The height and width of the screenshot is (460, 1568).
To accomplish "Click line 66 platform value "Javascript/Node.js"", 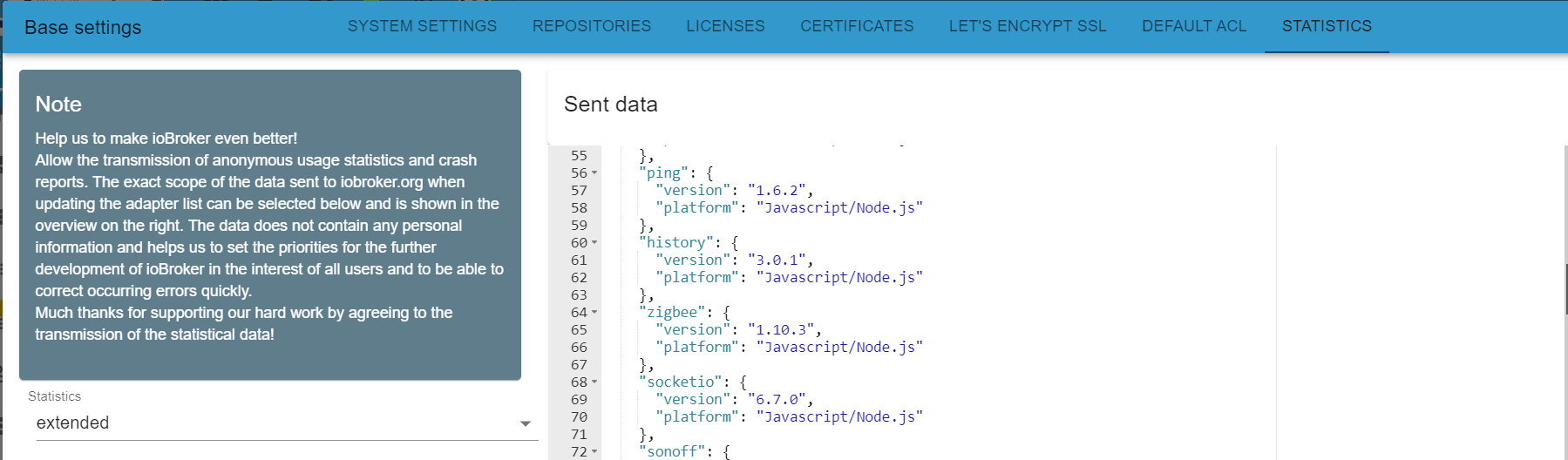I will [x=839, y=347].
